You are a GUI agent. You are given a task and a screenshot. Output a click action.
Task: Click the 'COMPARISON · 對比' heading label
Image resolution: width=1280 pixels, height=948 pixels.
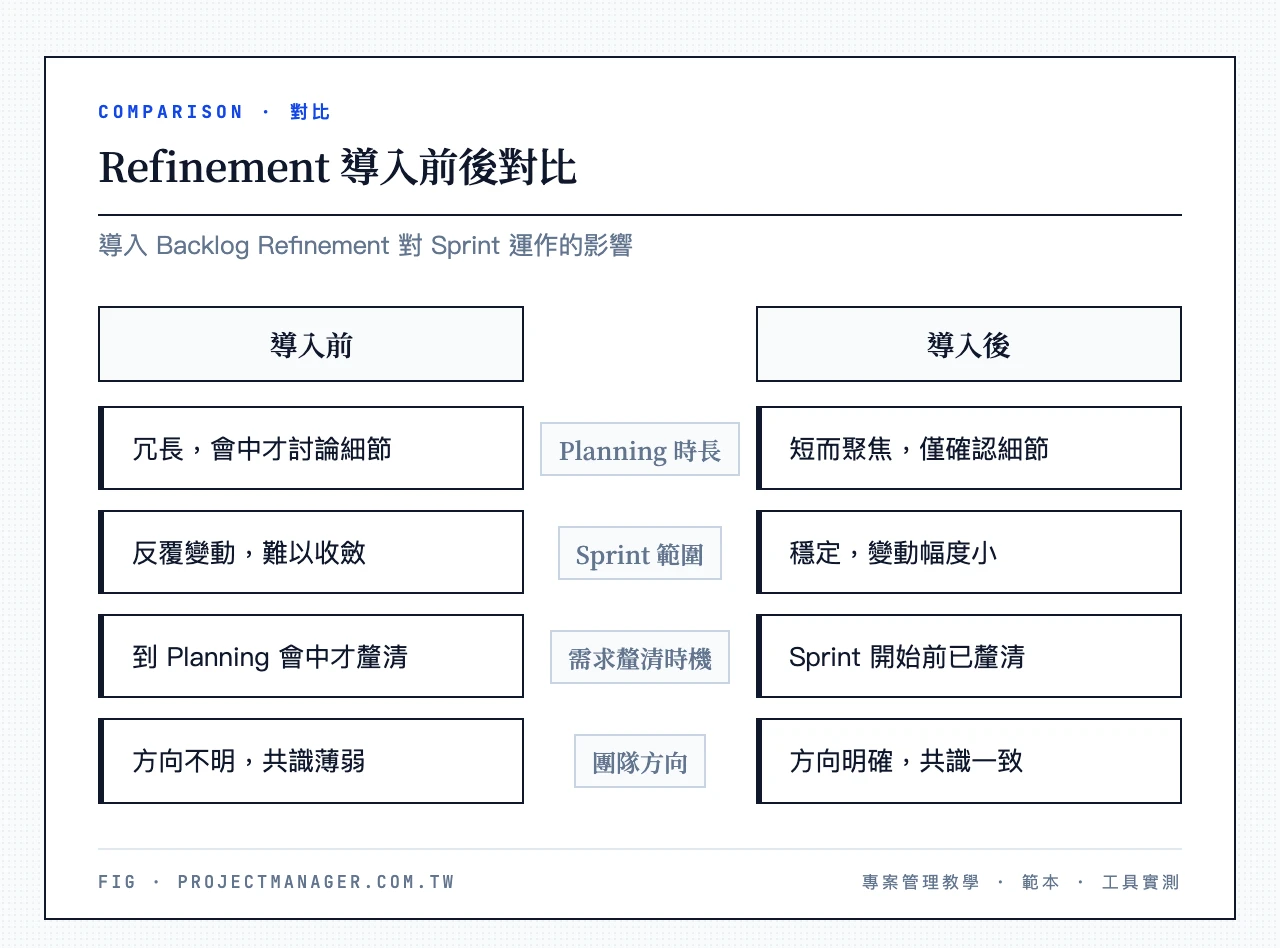tap(214, 112)
